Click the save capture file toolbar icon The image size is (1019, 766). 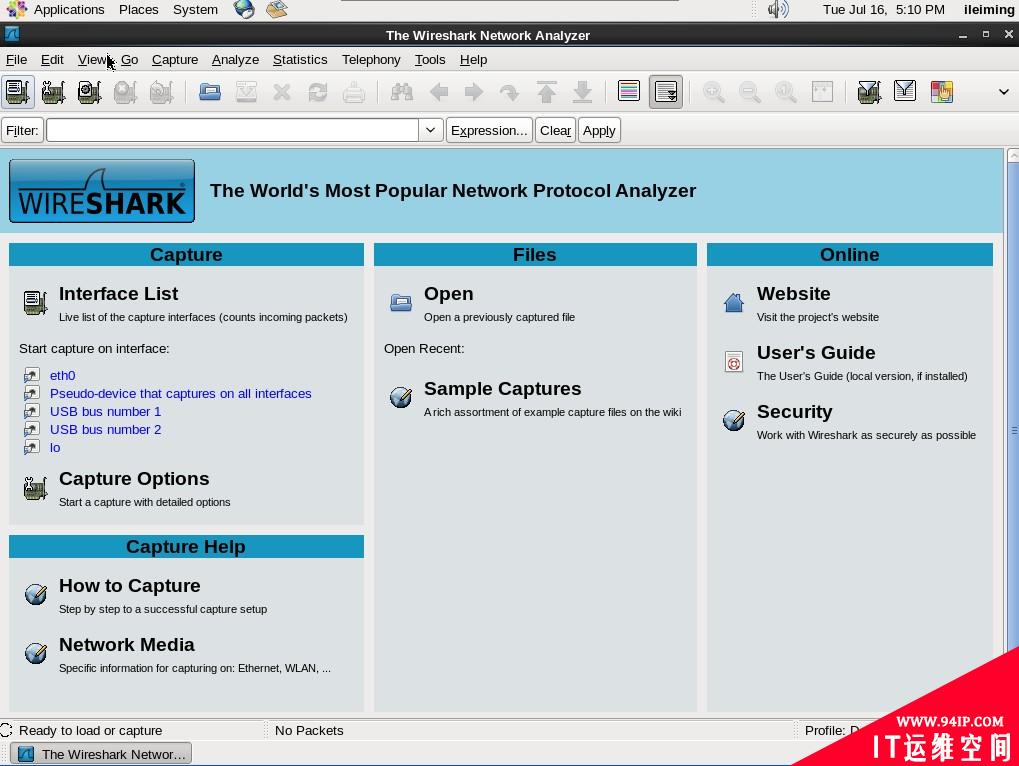[246, 92]
